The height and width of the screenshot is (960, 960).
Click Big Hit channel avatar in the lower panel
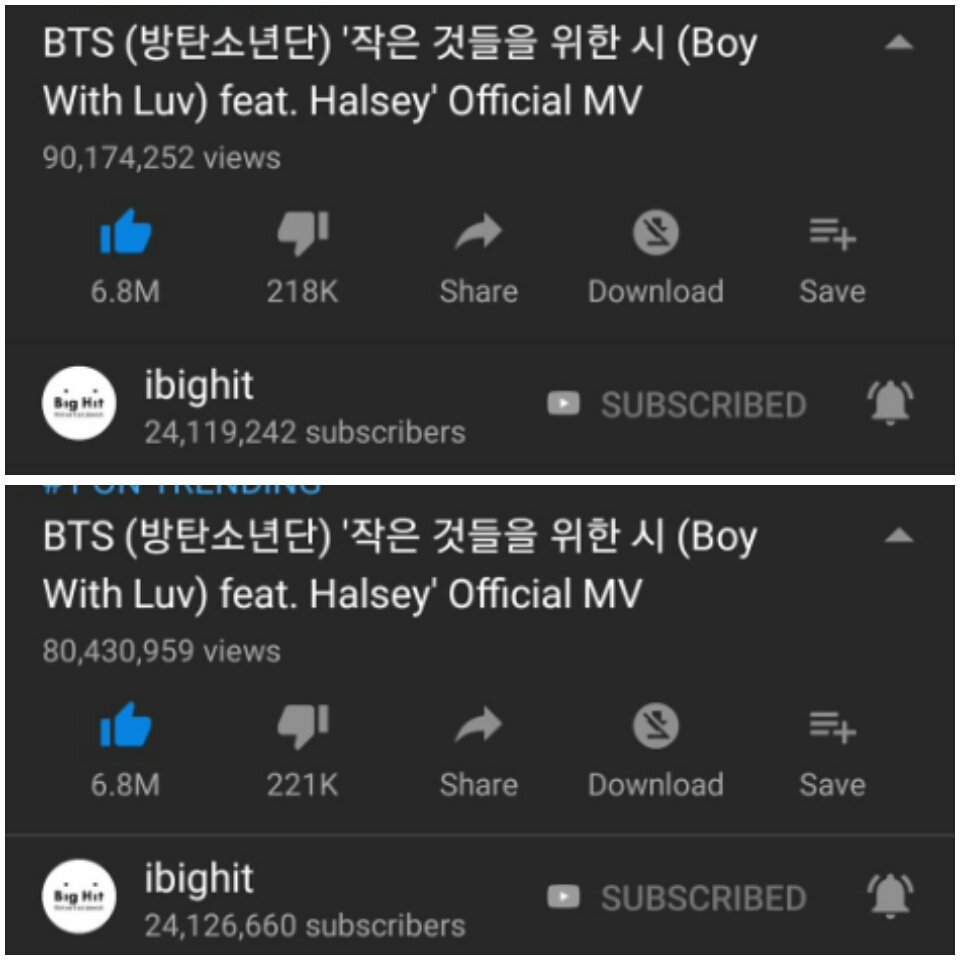tap(79, 896)
